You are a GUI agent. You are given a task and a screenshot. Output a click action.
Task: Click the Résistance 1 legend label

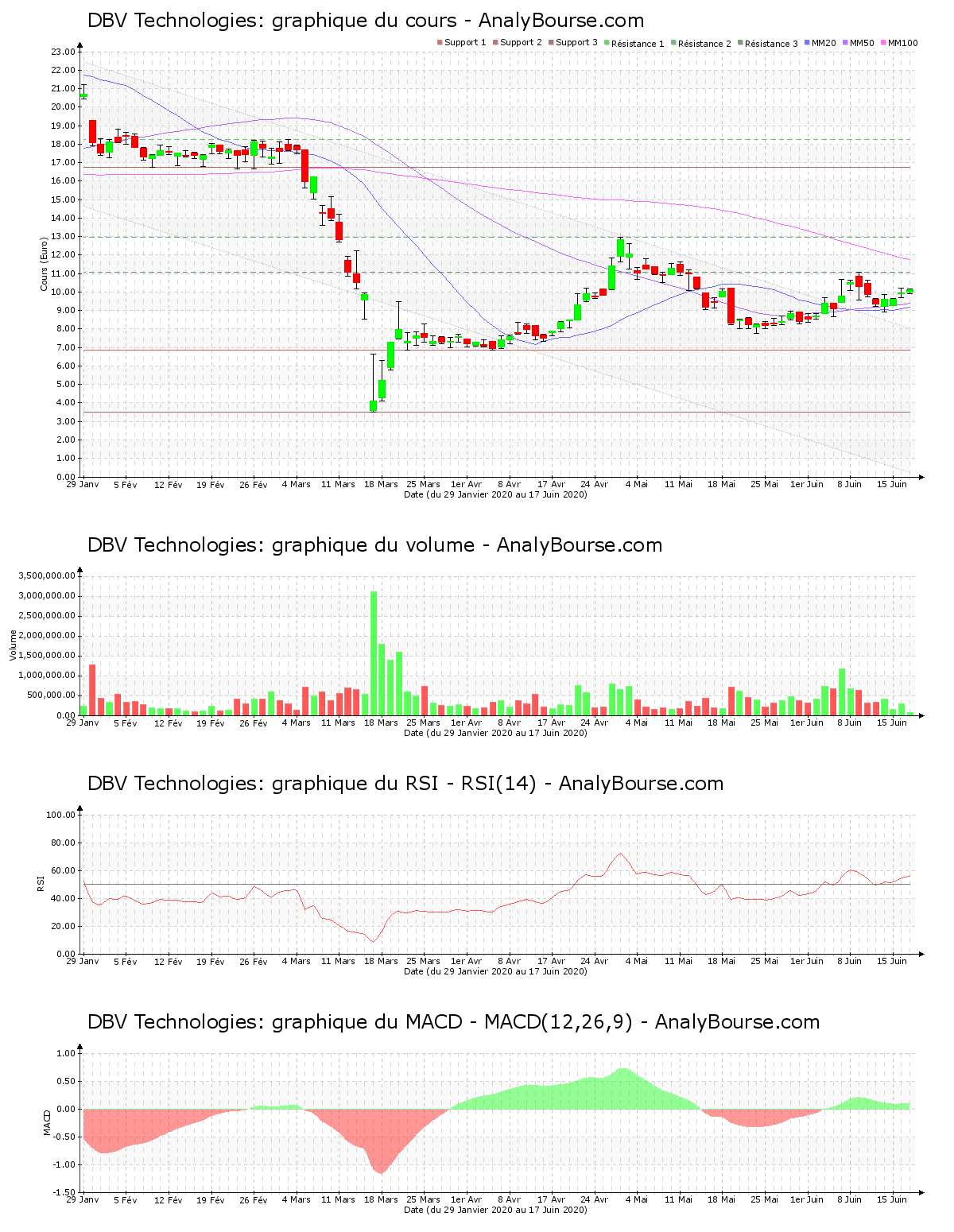638,44
